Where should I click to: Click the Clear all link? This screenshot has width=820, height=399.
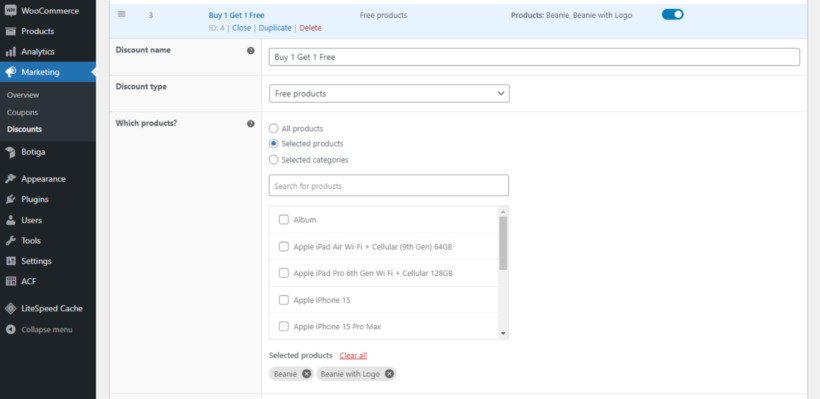353,356
